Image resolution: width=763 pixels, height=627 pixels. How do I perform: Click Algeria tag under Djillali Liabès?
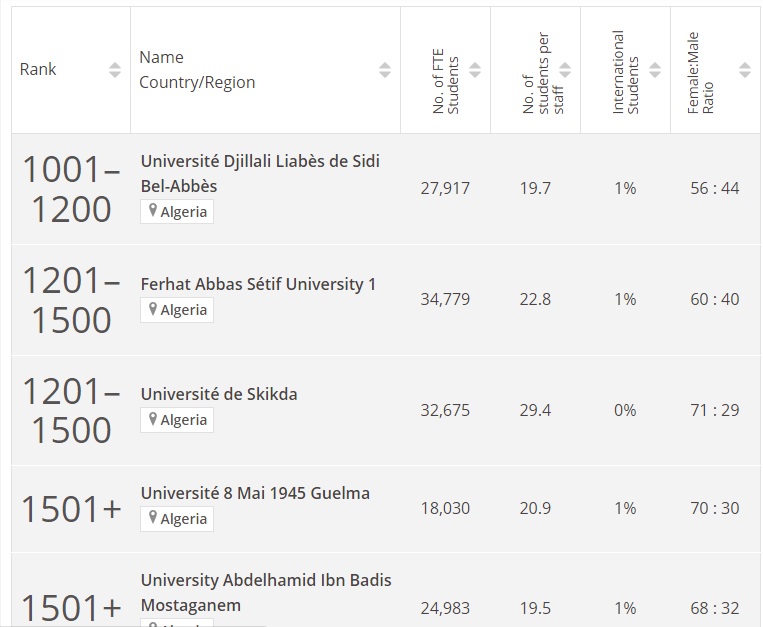pyautogui.click(x=177, y=212)
